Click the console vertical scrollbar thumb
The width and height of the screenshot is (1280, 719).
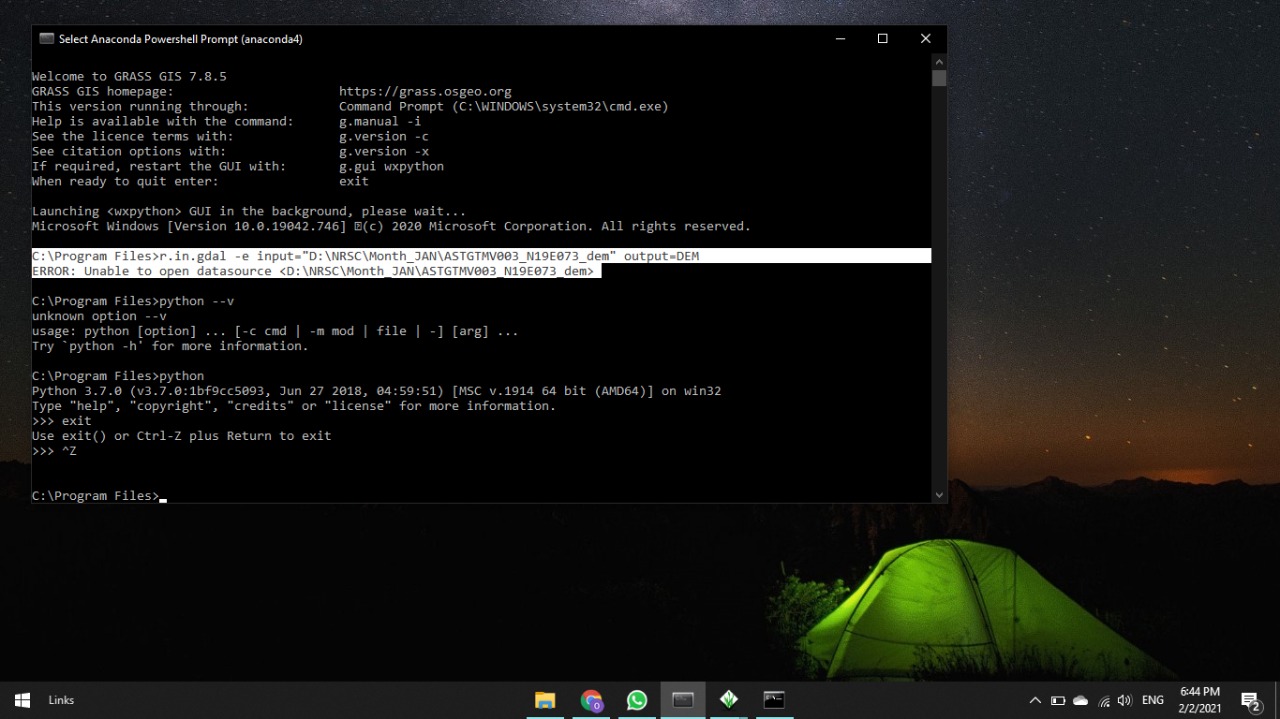point(939,78)
